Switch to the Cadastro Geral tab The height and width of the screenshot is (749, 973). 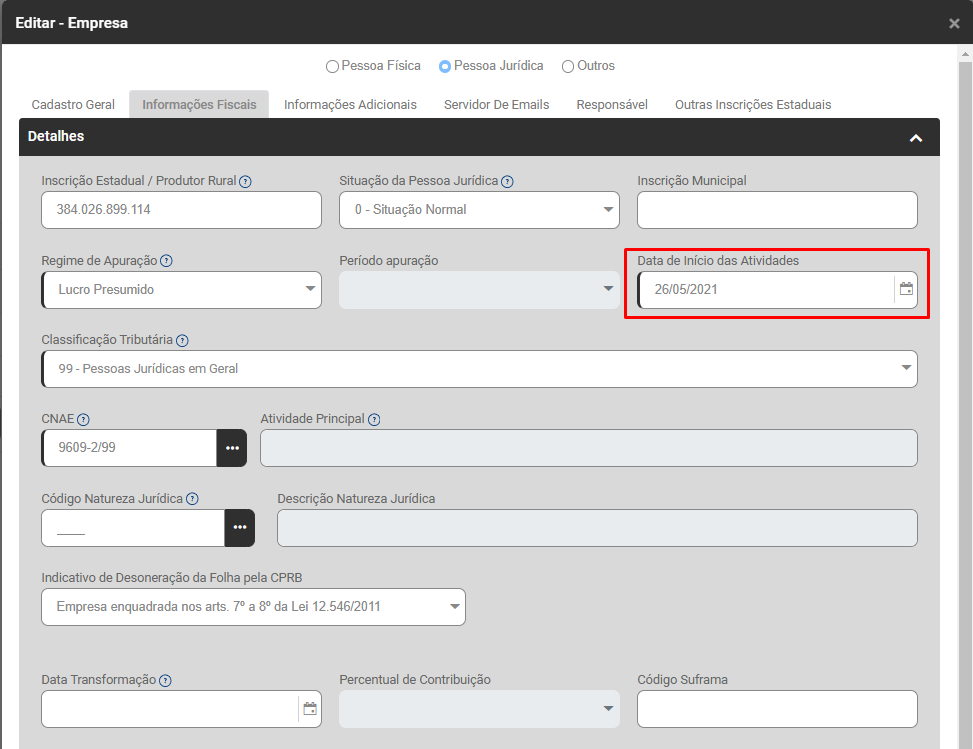point(73,105)
